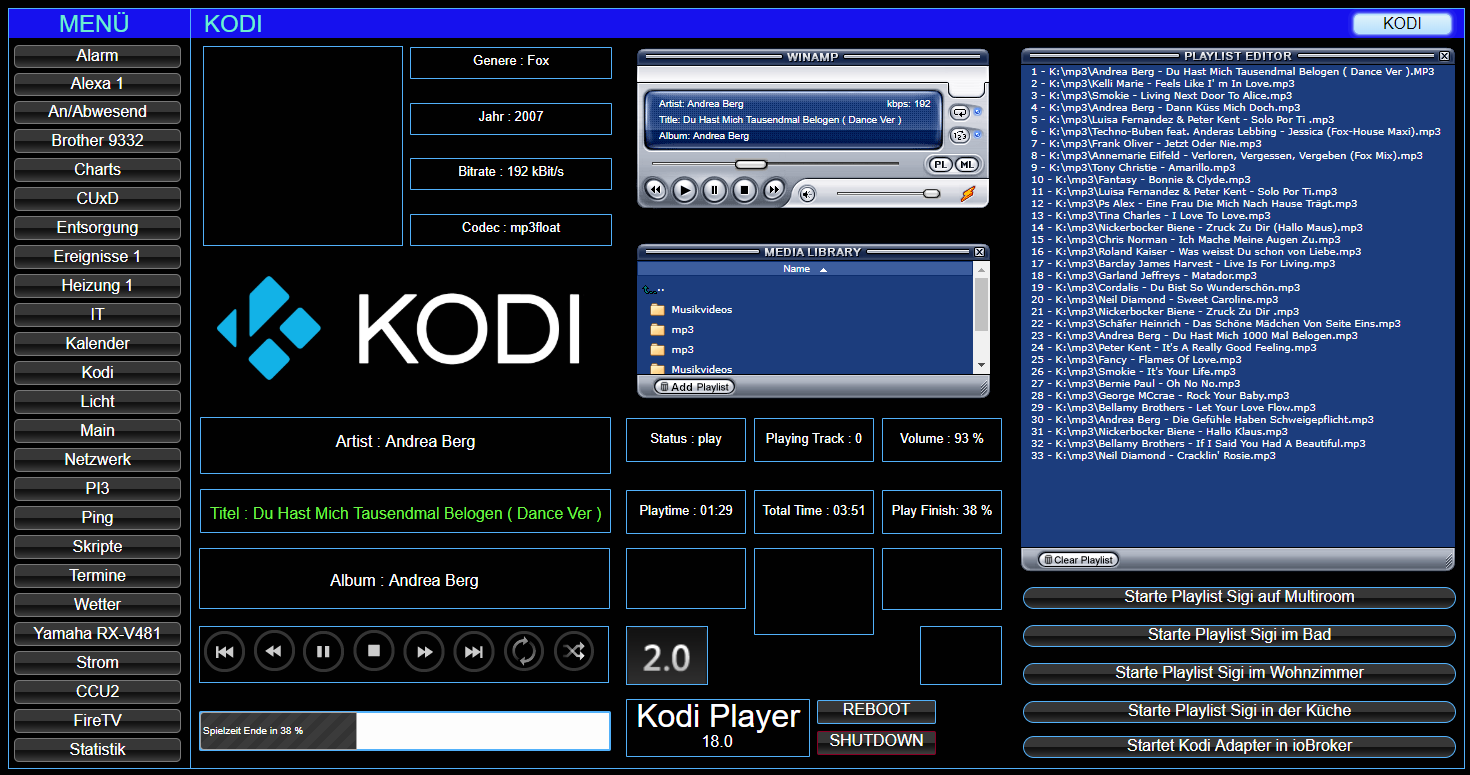Open Alarm from the menu
This screenshot has width=1470, height=775.
pos(97,56)
